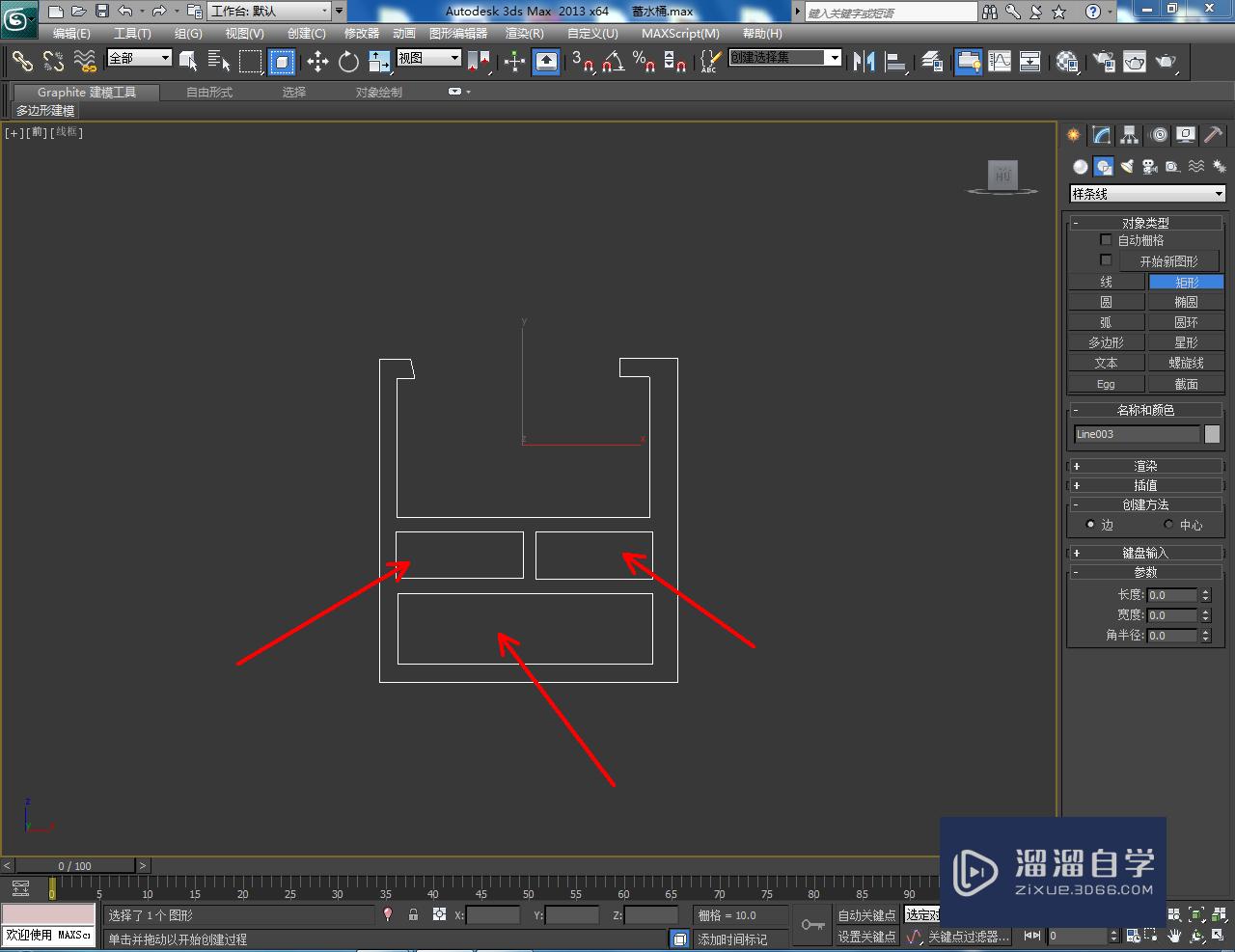Open Rendered Frame Window icon

coord(1135,62)
